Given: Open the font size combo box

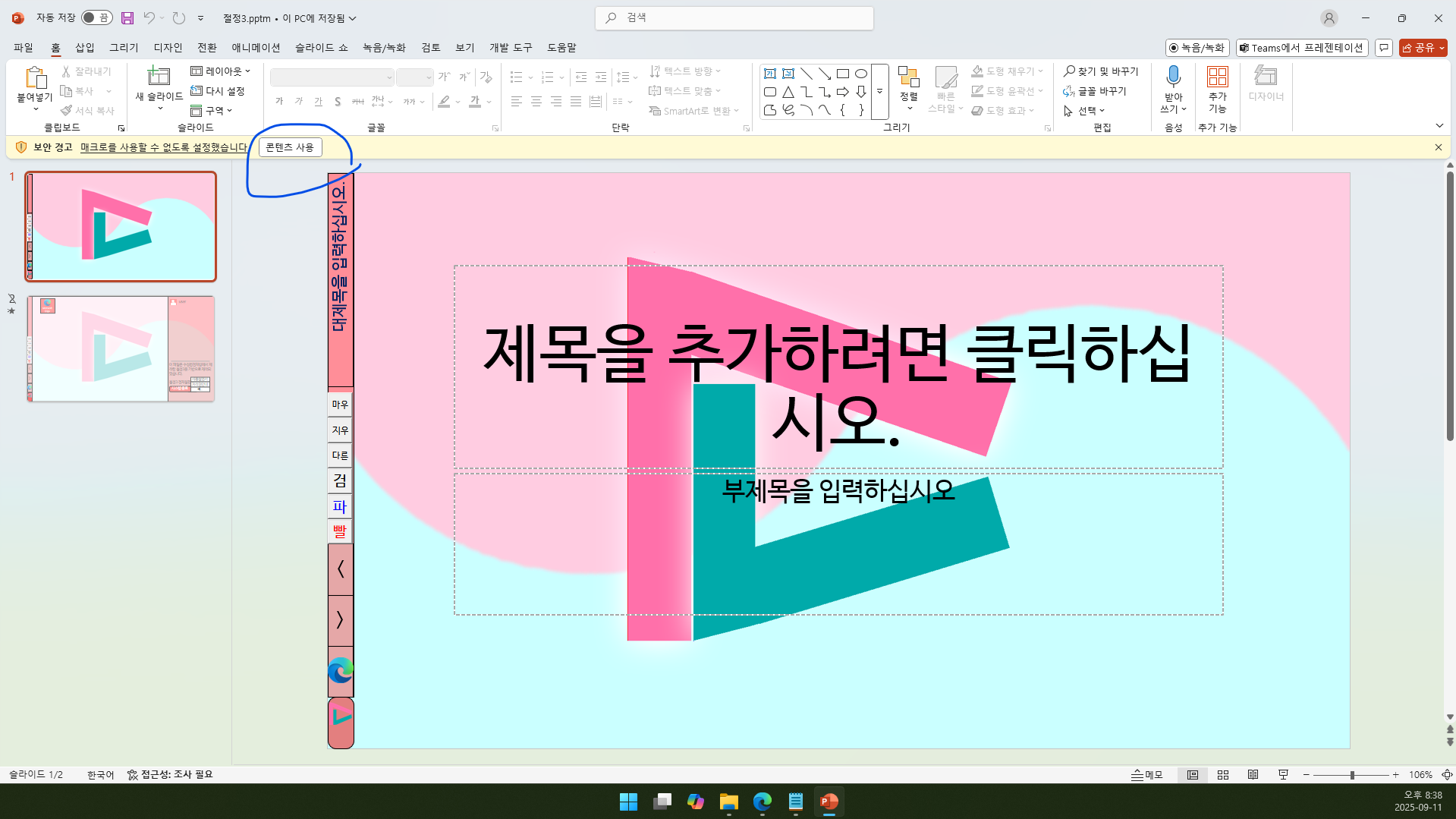Looking at the screenshot, I should click(414, 77).
